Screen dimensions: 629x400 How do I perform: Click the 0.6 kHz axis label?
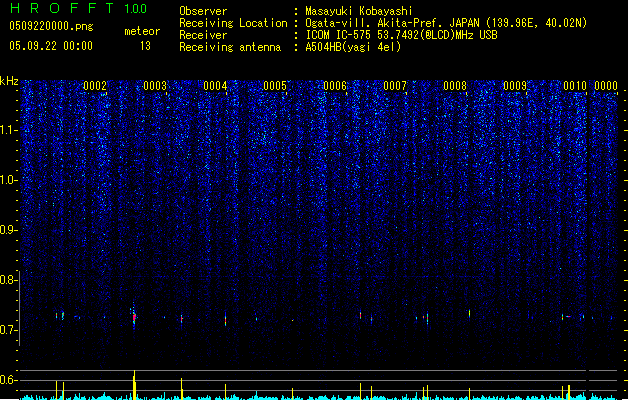(9, 380)
